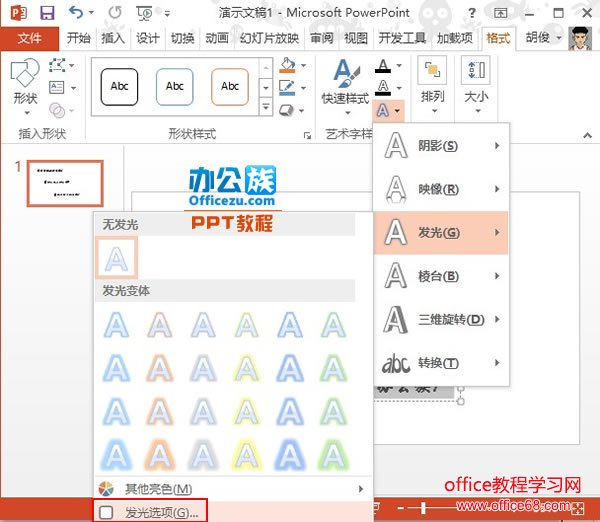Image resolution: width=600 pixels, height=522 pixels.
Task: Switch to the Transitions tab
Action: (x=182, y=38)
